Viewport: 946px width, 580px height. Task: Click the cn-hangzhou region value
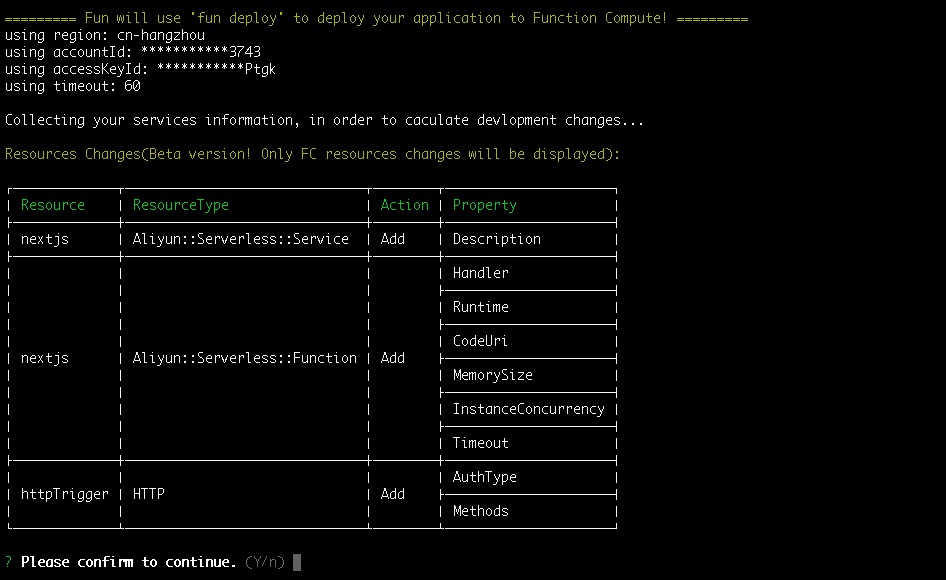coord(161,35)
